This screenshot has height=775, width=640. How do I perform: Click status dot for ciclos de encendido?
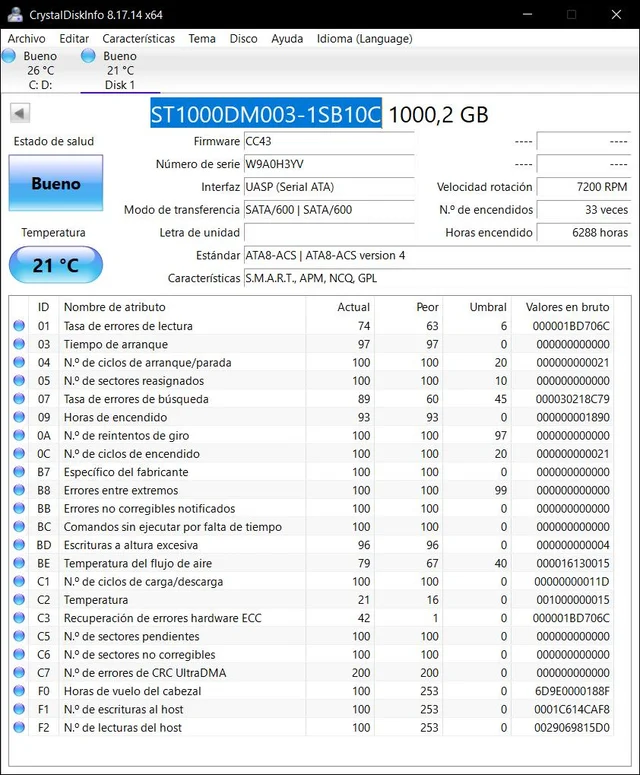[19, 454]
